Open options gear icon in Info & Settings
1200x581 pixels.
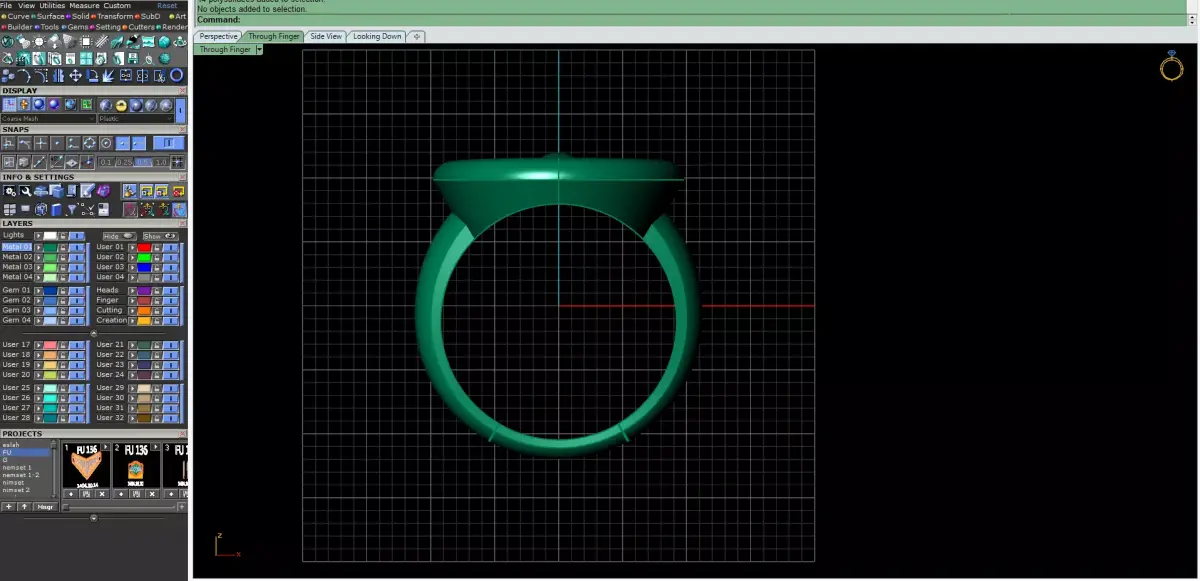(x=10, y=191)
